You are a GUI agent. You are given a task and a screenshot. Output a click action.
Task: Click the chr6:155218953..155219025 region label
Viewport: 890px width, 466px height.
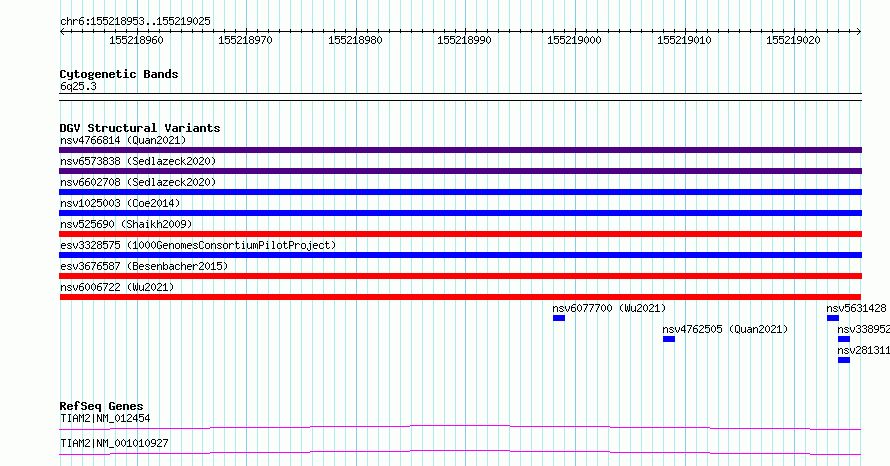pos(135,21)
